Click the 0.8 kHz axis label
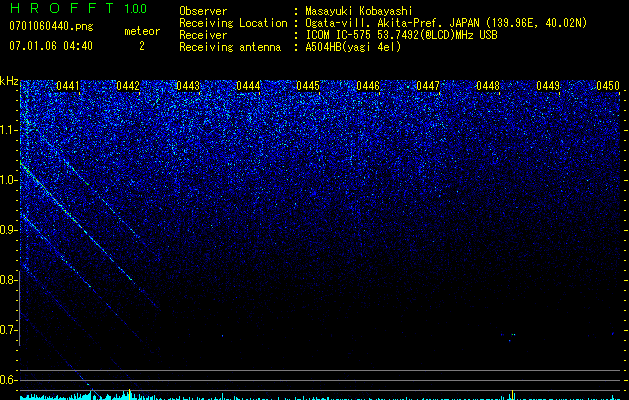 coord(8,280)
